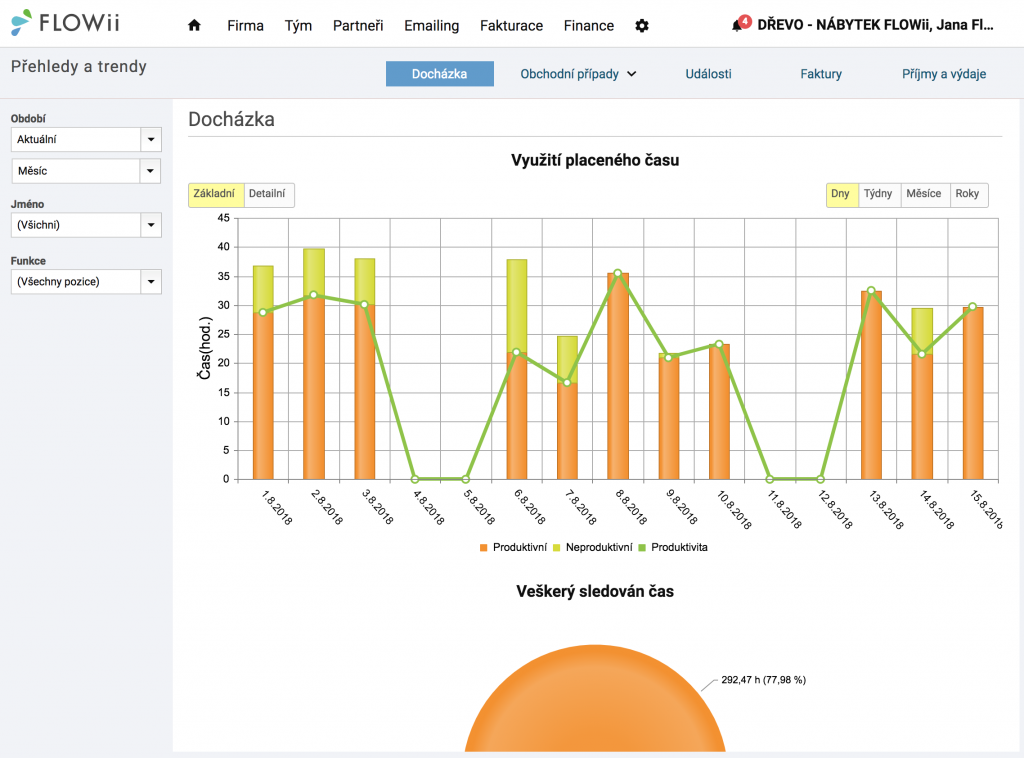1024x758 pixels.
Task: Click the Využití placeného času chart title
Action: (595, 161)
